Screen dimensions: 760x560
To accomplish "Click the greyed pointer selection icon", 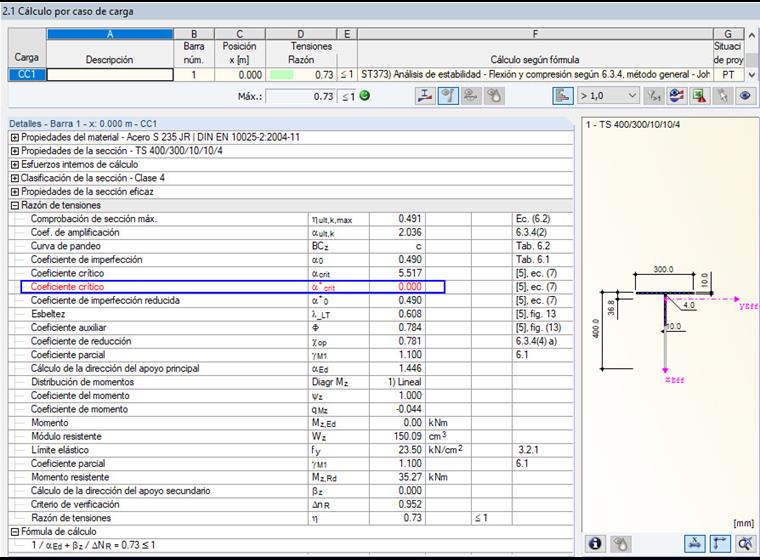I will (x=722, y=96).
